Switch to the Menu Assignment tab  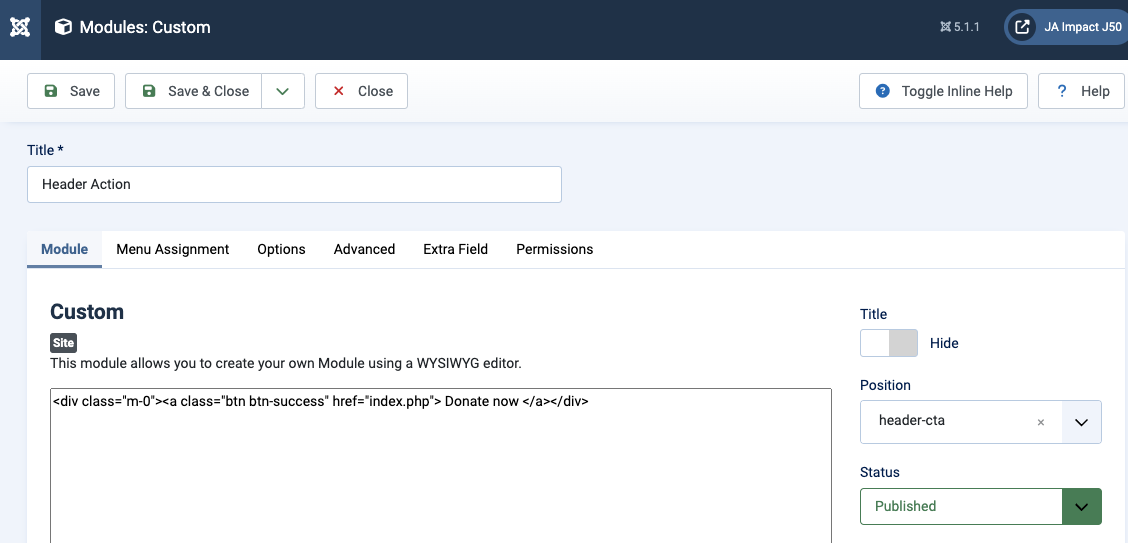172,249
